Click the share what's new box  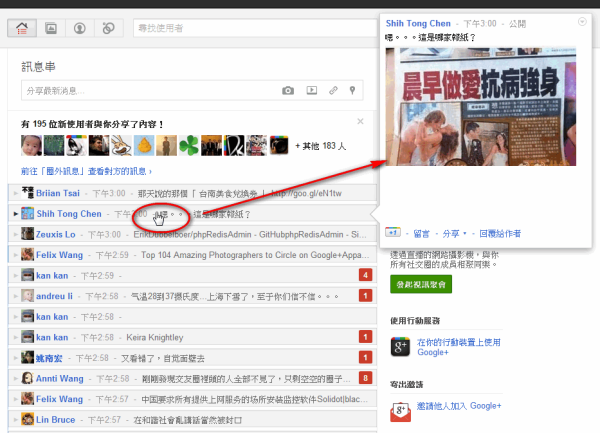pos(192,91)
